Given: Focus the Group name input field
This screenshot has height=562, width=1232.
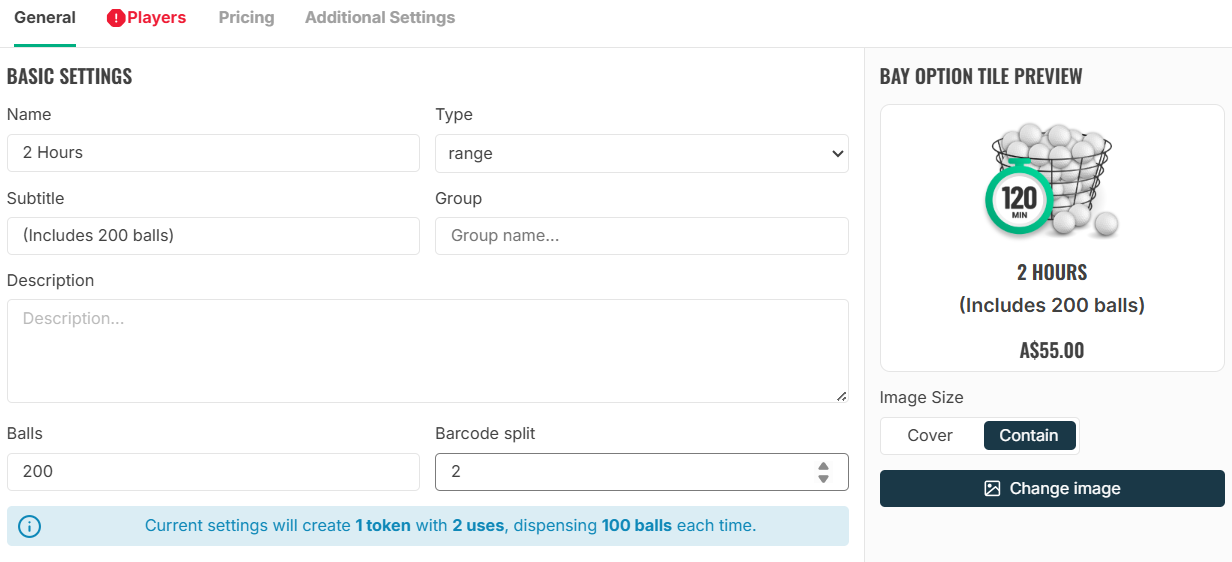Looking at the screenshot, I should (642, 236).
